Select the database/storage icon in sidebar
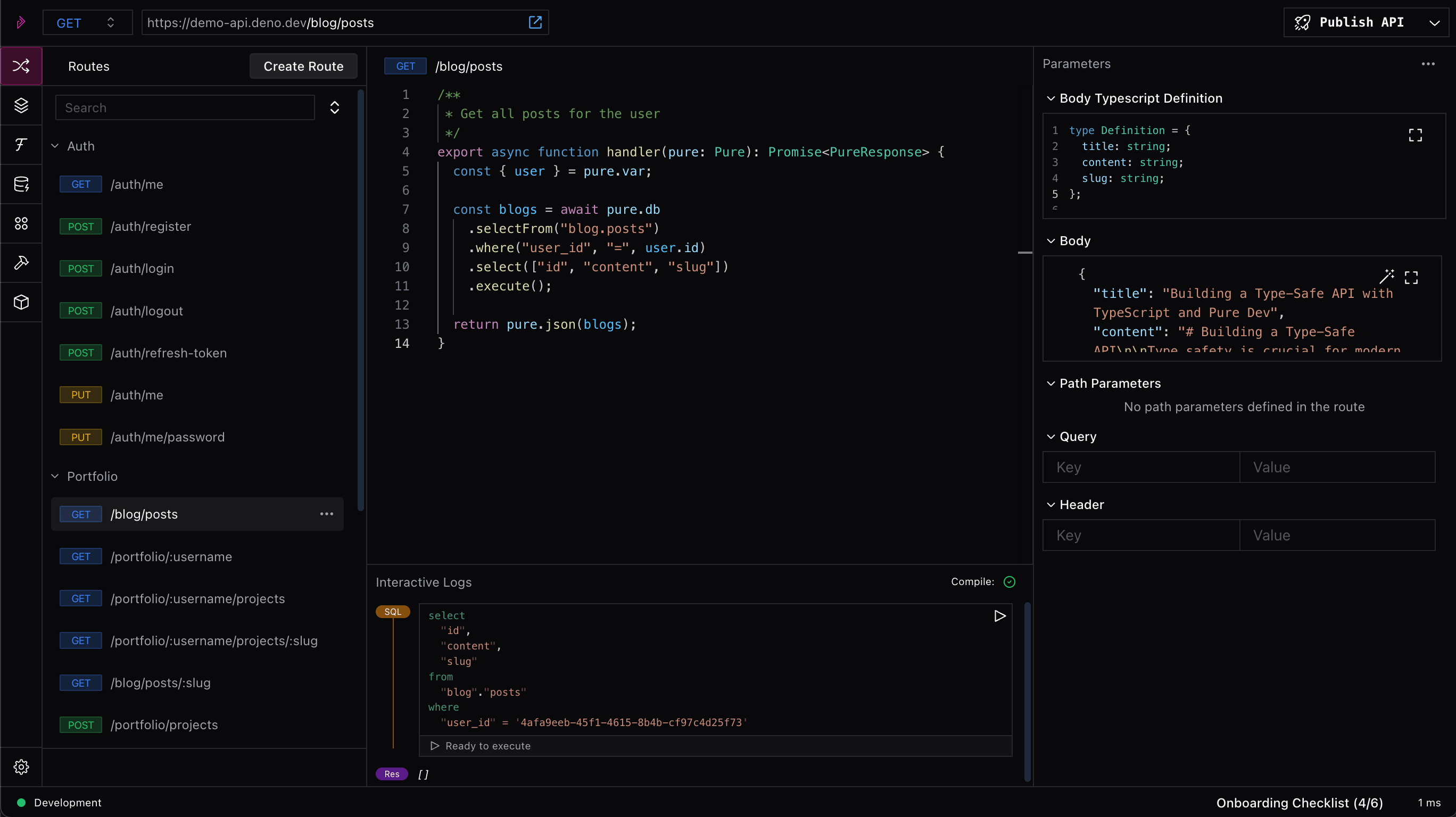1456x817 pixels. (x=21, y=184)
